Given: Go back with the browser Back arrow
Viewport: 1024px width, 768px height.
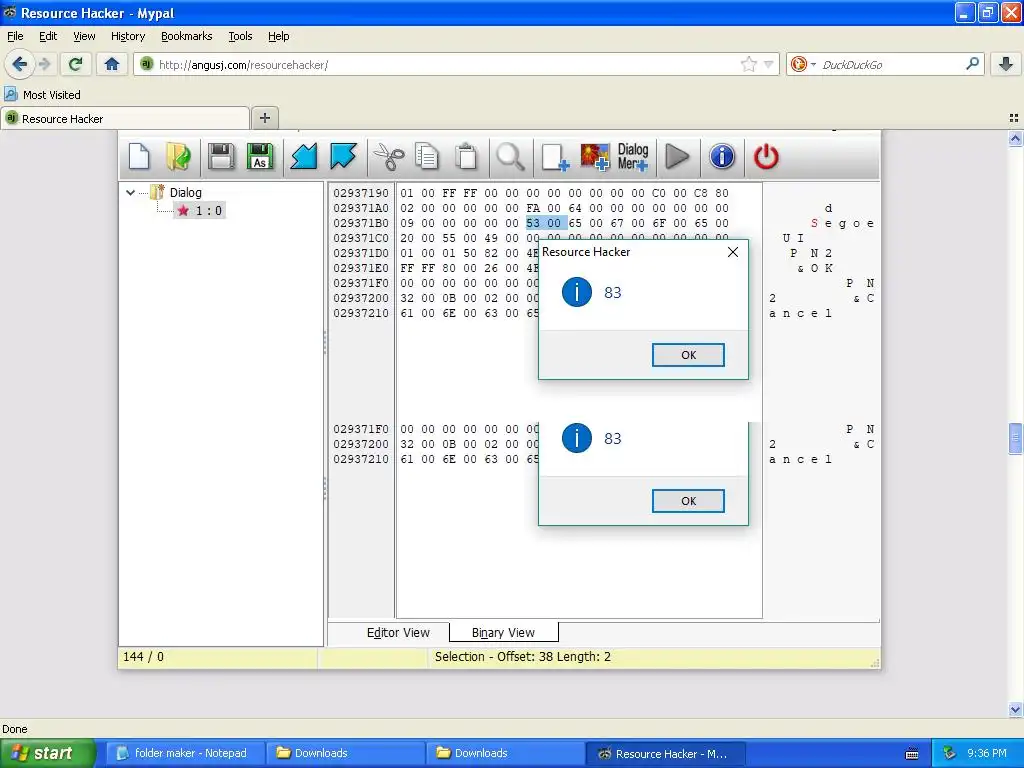Looking at the screenshot, I should tap(20, 64).
